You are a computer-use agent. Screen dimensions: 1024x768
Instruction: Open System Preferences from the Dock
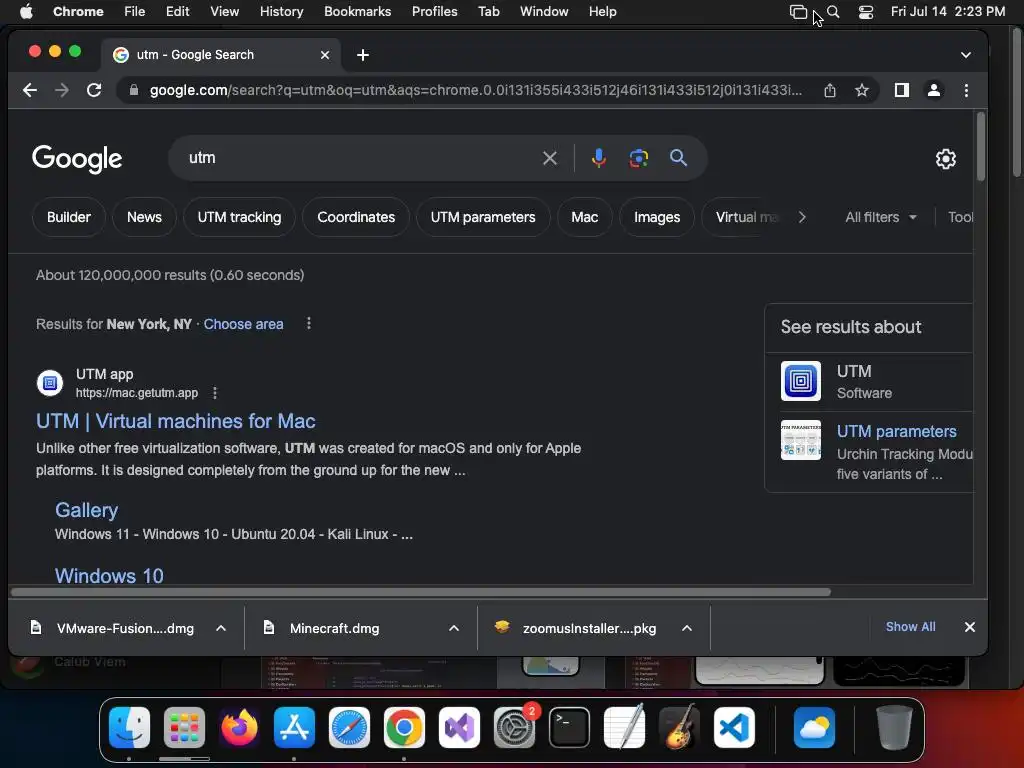point(514,727)
